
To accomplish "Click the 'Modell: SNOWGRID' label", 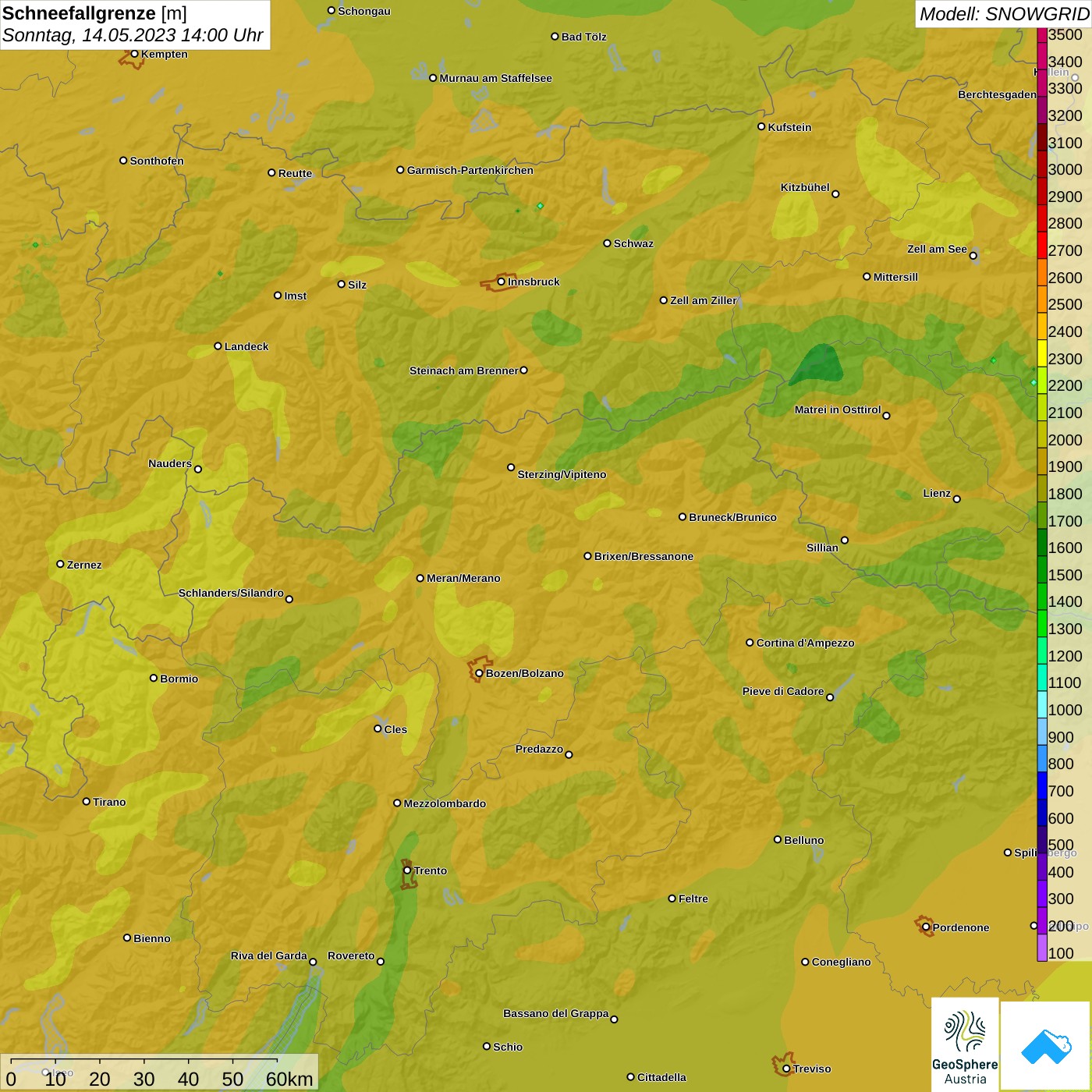I will 1004,14.
